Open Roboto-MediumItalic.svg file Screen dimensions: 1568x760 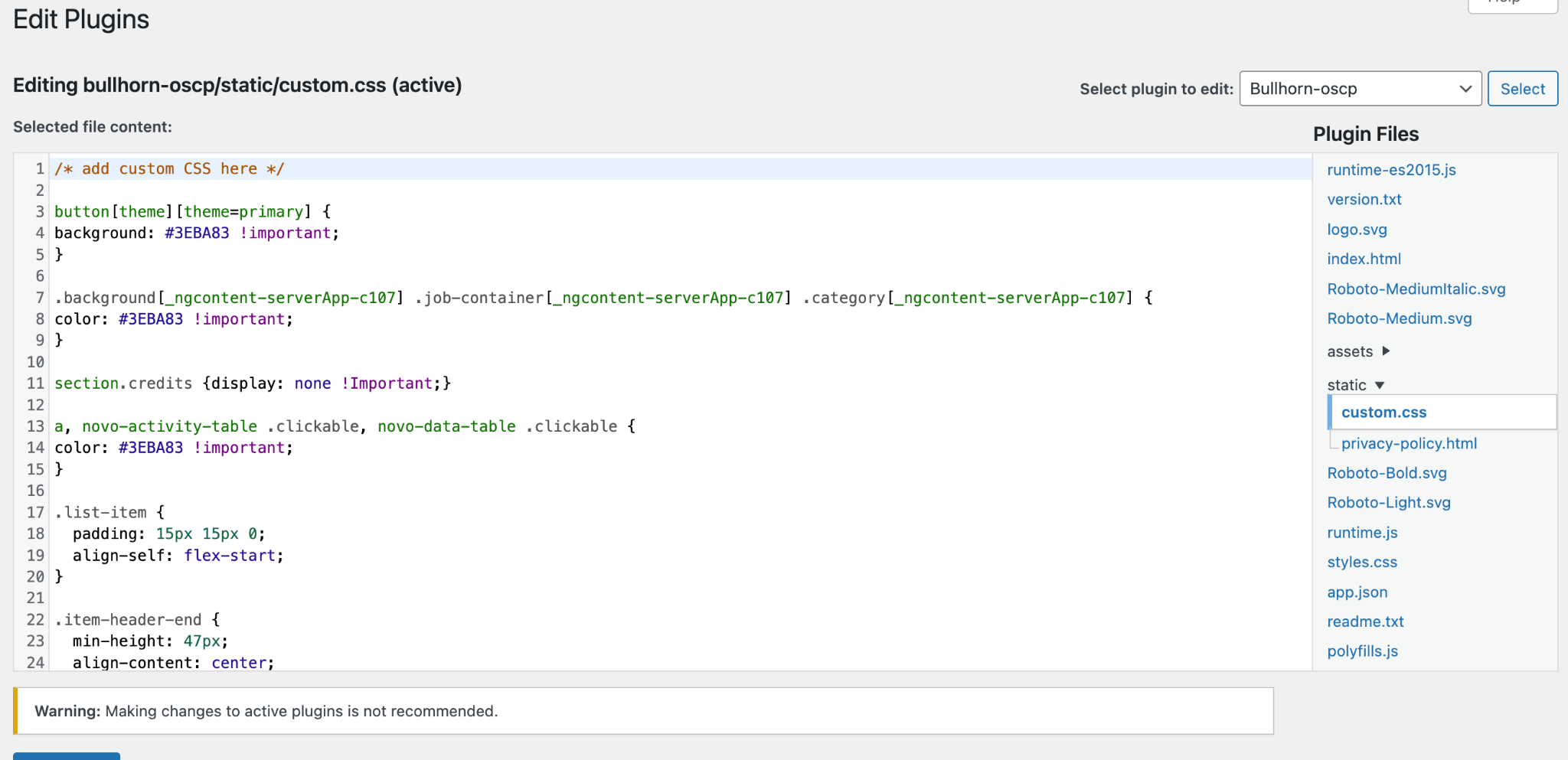point(1416,289)
